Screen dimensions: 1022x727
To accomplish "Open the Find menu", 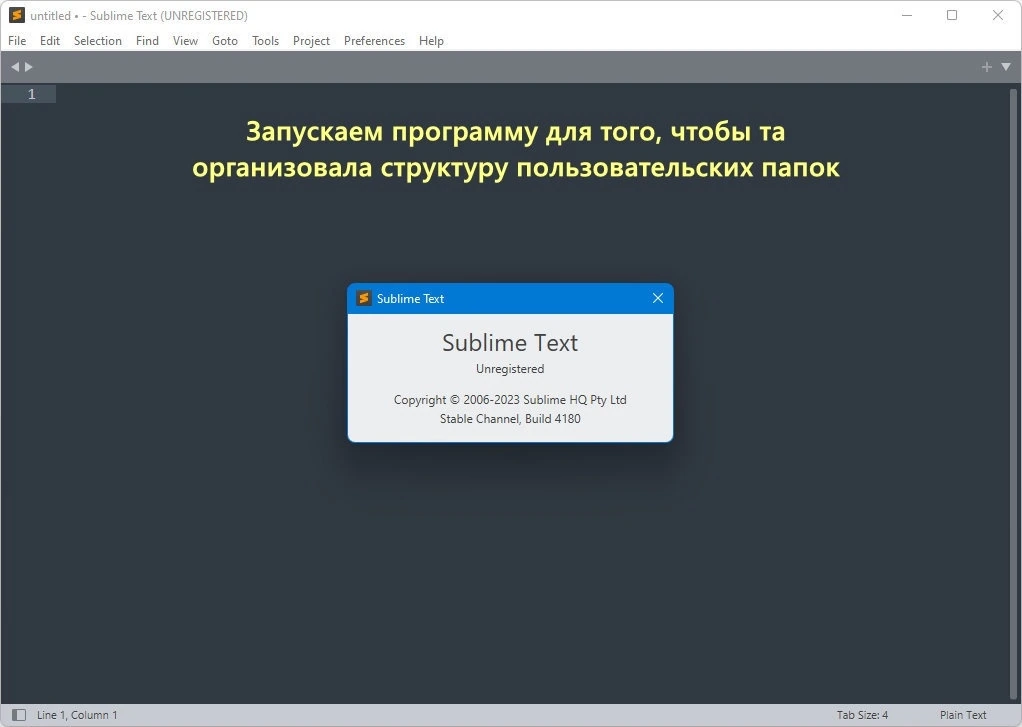I will 147,40.
